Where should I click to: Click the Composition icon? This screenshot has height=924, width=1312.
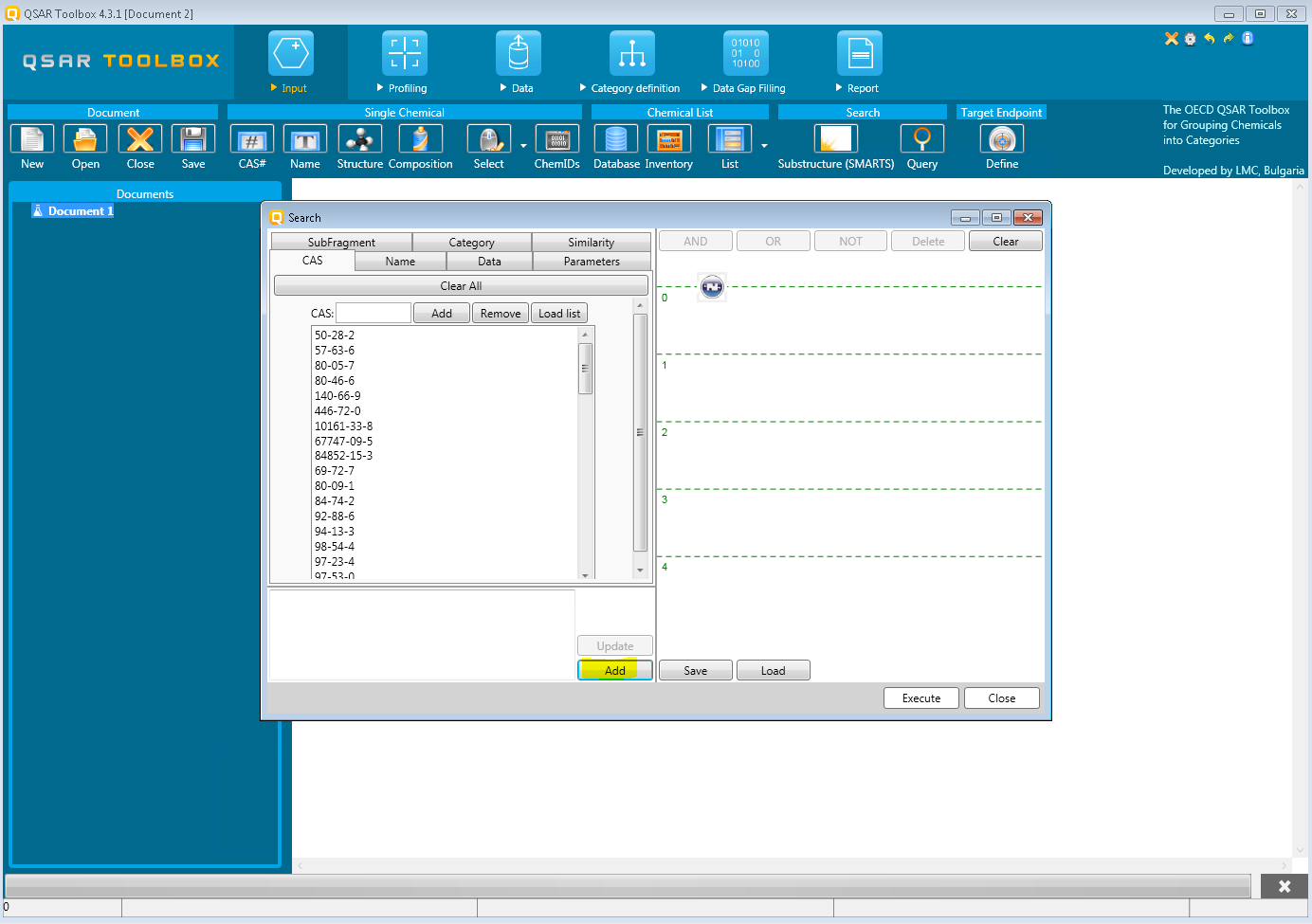pyautogui.click(x=420, y=140)
